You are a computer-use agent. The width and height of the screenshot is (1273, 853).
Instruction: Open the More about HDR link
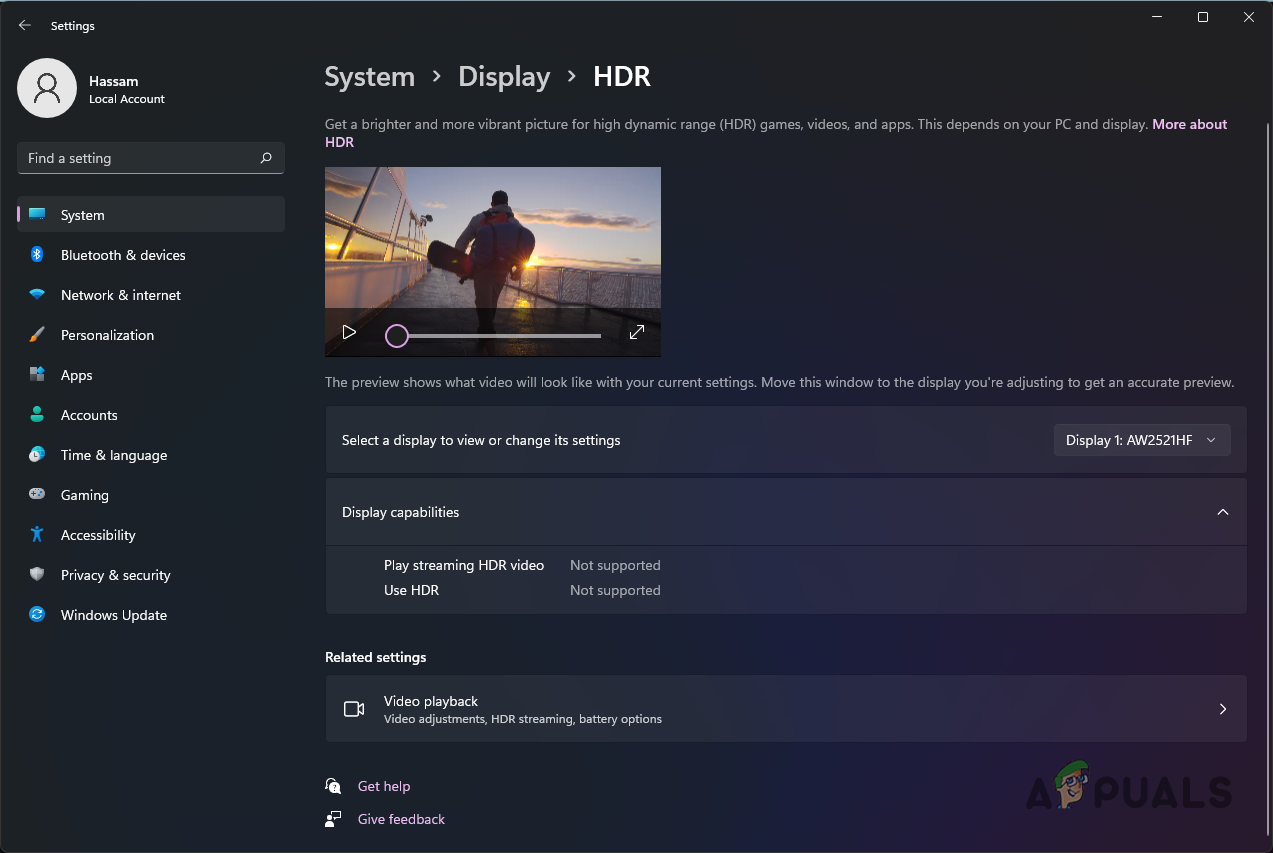pyautogui.click(x=1188, y=125)
